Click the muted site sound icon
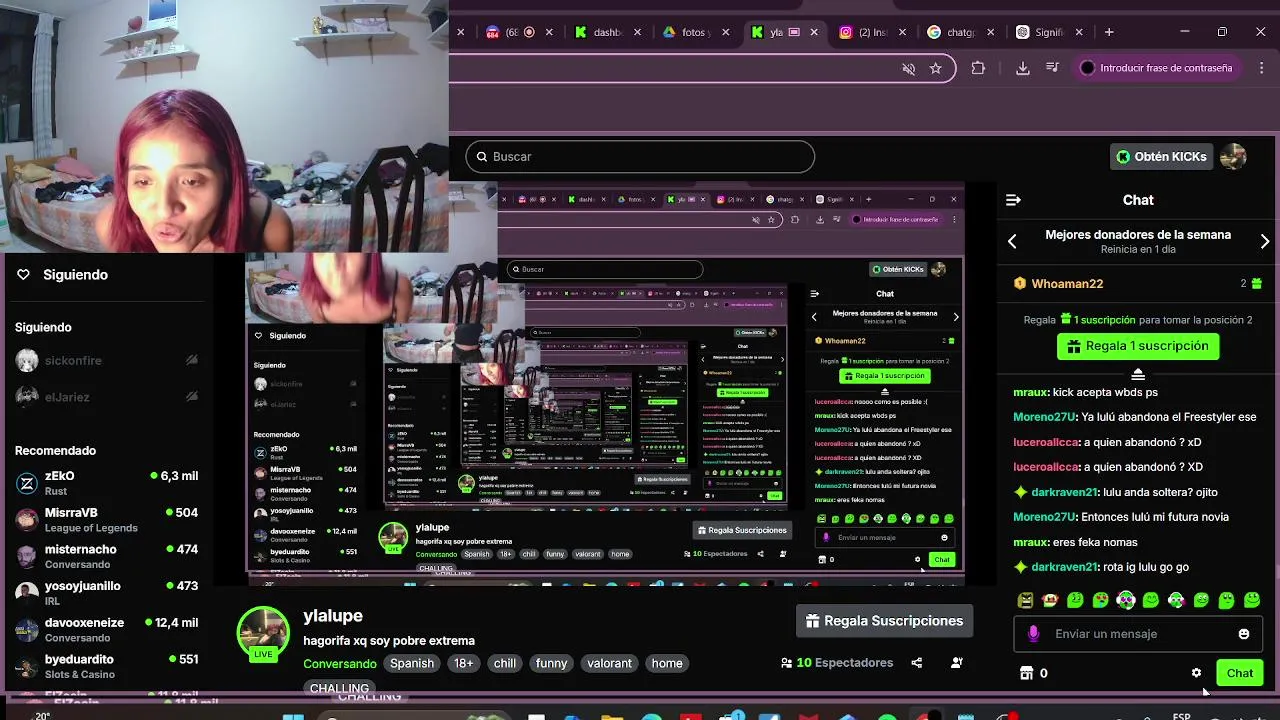This screenshot has width=1280, height=720. tap(909, 68)
